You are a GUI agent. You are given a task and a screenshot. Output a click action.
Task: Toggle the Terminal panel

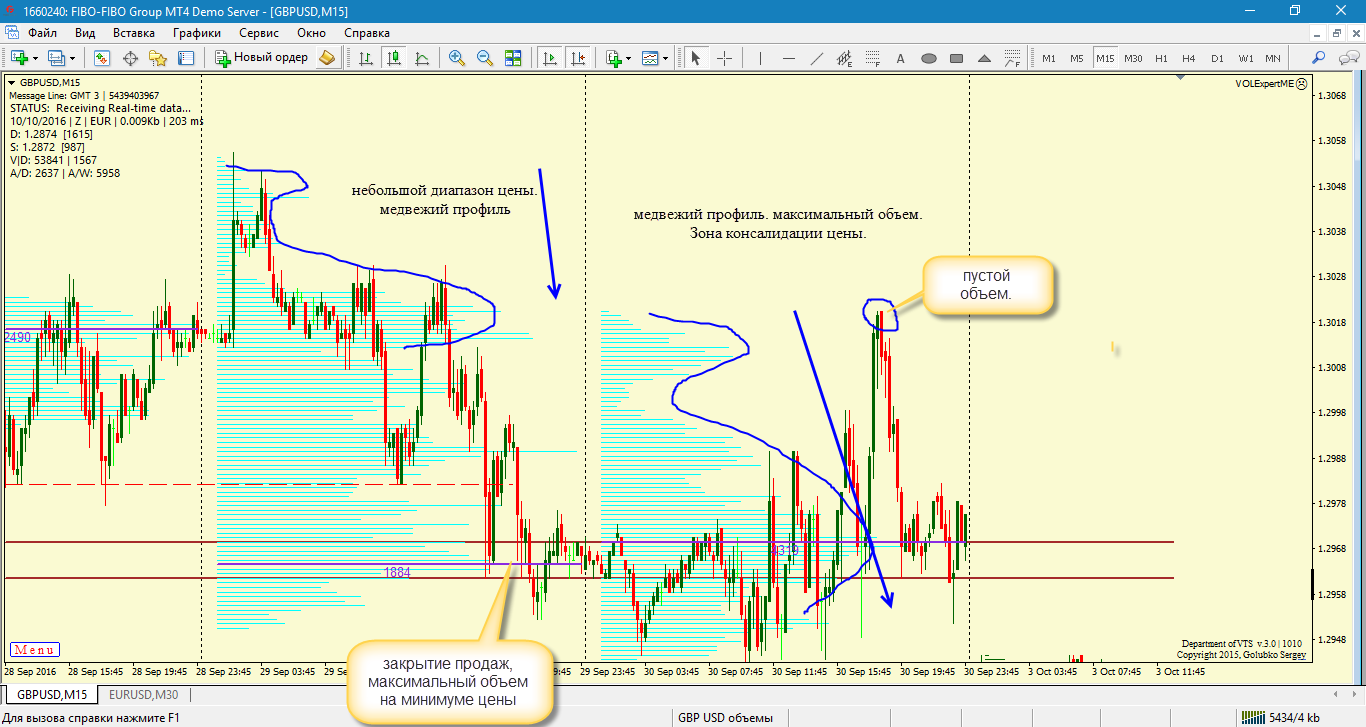click(x=186, y=58)
